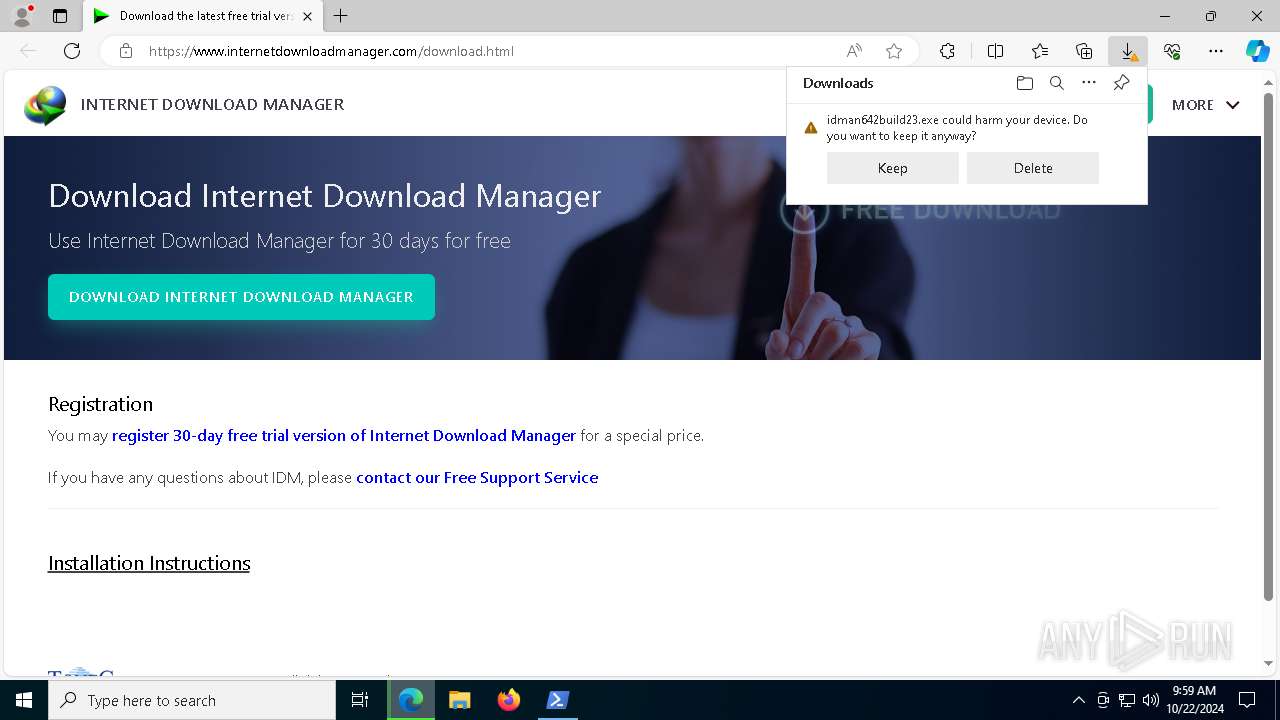Keep the idman642build23.exe download
The width and height of the screenshot is (1280, 720).
(892, 168)
